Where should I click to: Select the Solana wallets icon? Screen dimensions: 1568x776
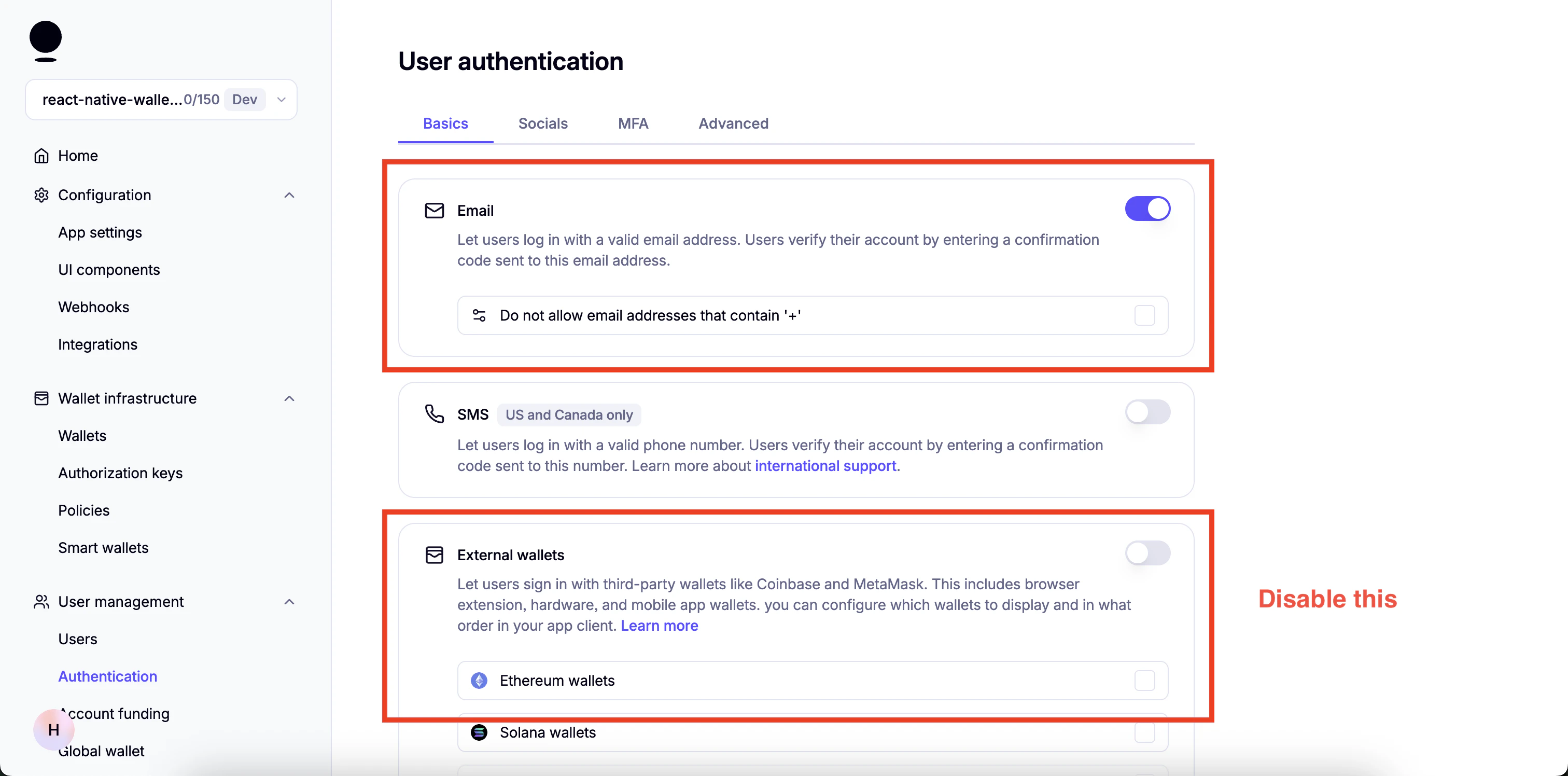(x=479, y=733)
